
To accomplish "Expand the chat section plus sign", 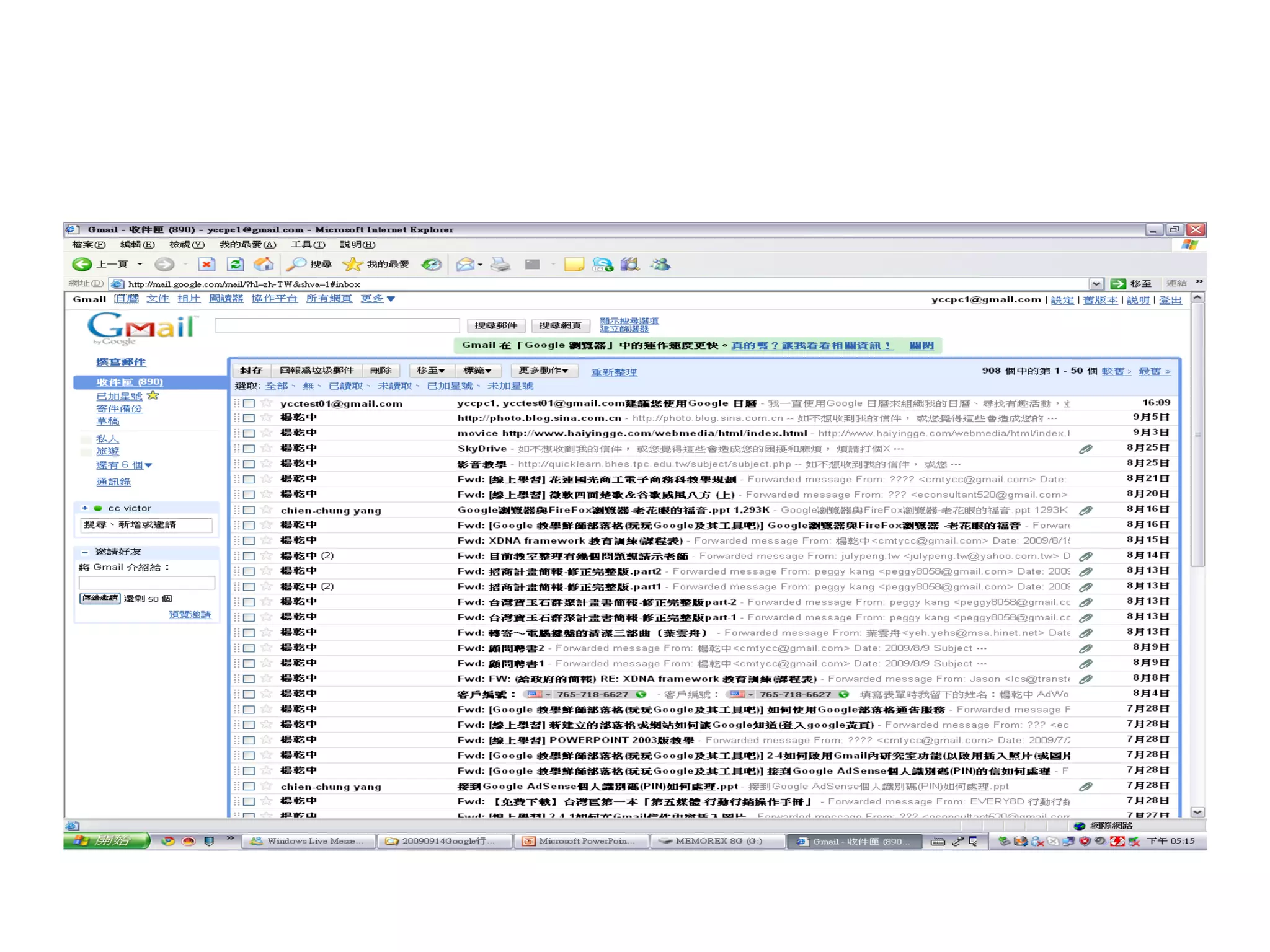I will click(x=85, y=508).
